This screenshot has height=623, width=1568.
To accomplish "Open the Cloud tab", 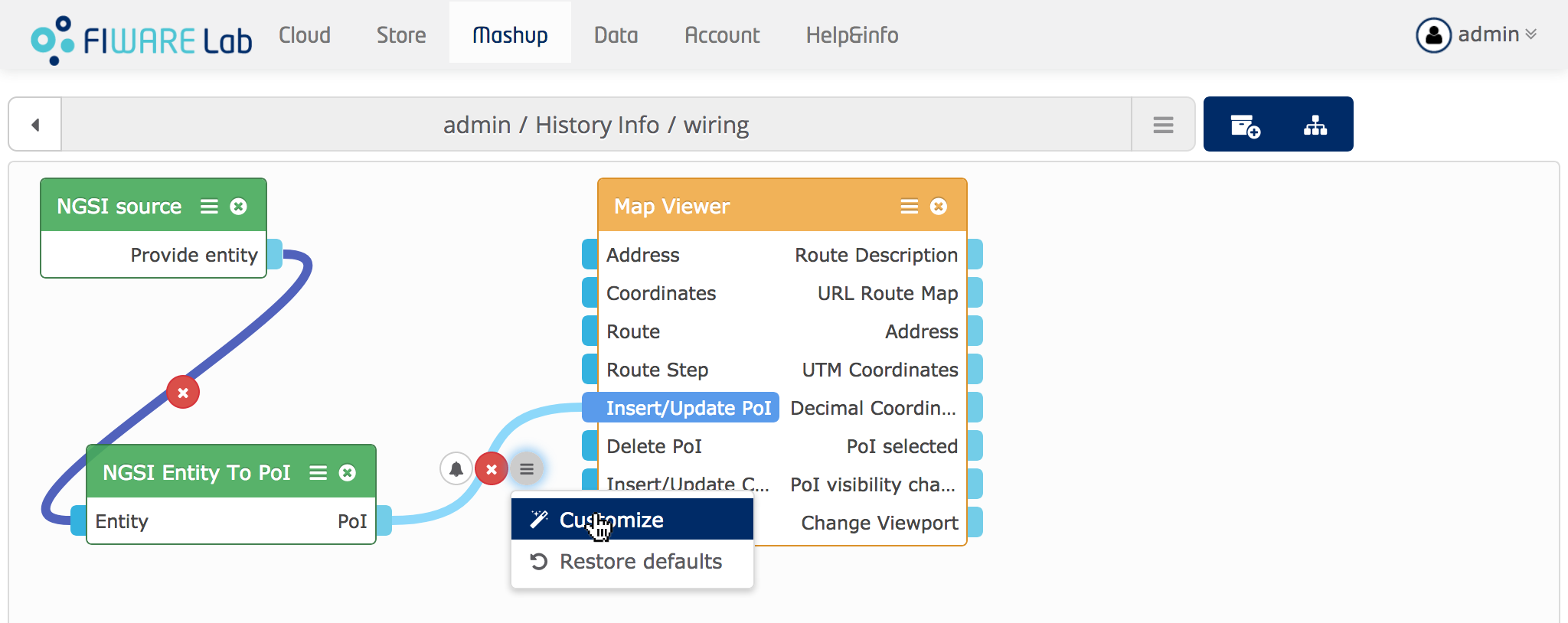I will click(x=305, y=35).
